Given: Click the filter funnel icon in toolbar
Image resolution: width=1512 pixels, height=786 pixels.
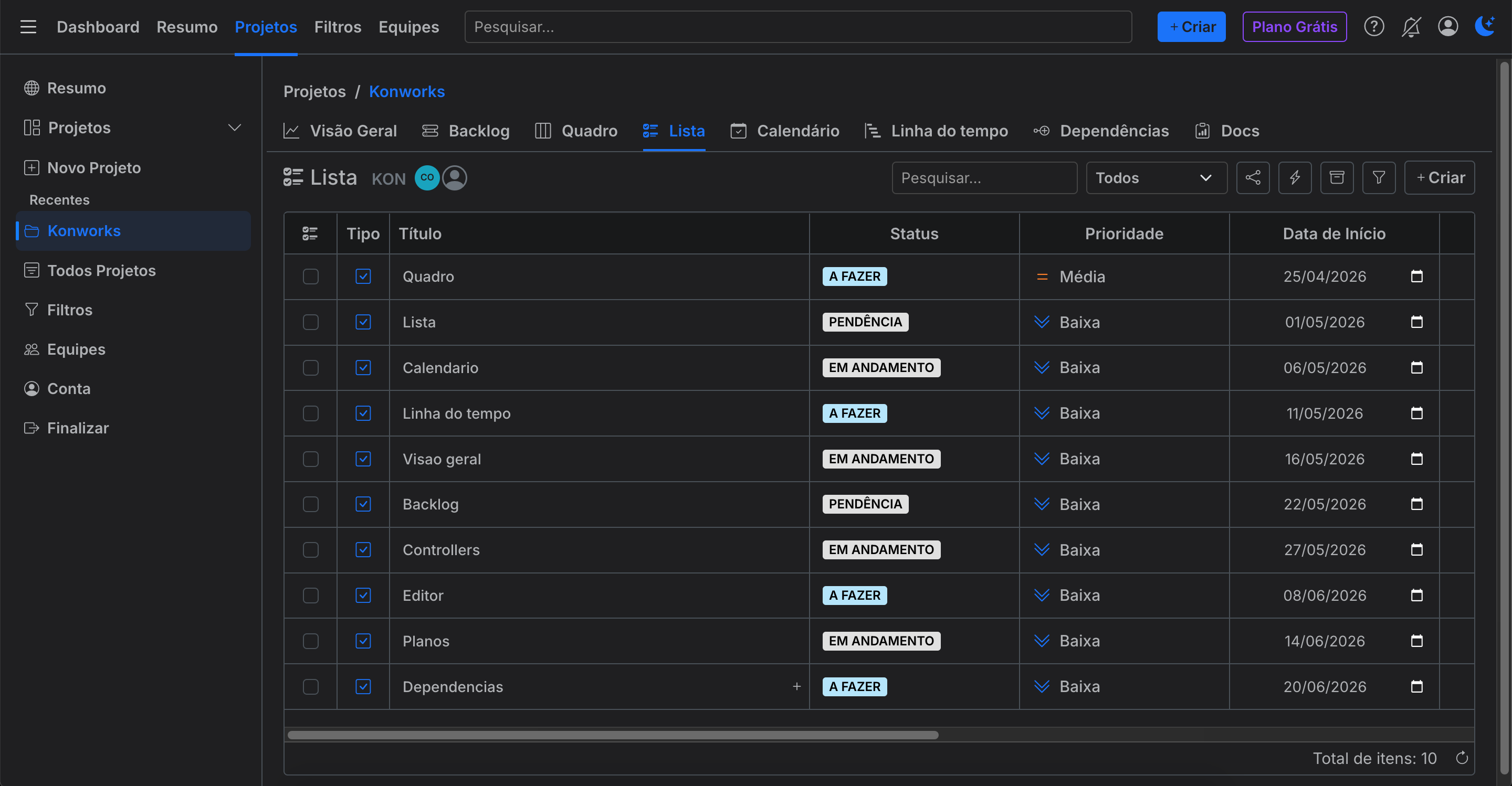Looking at the screenshot, I should 1379,178.
